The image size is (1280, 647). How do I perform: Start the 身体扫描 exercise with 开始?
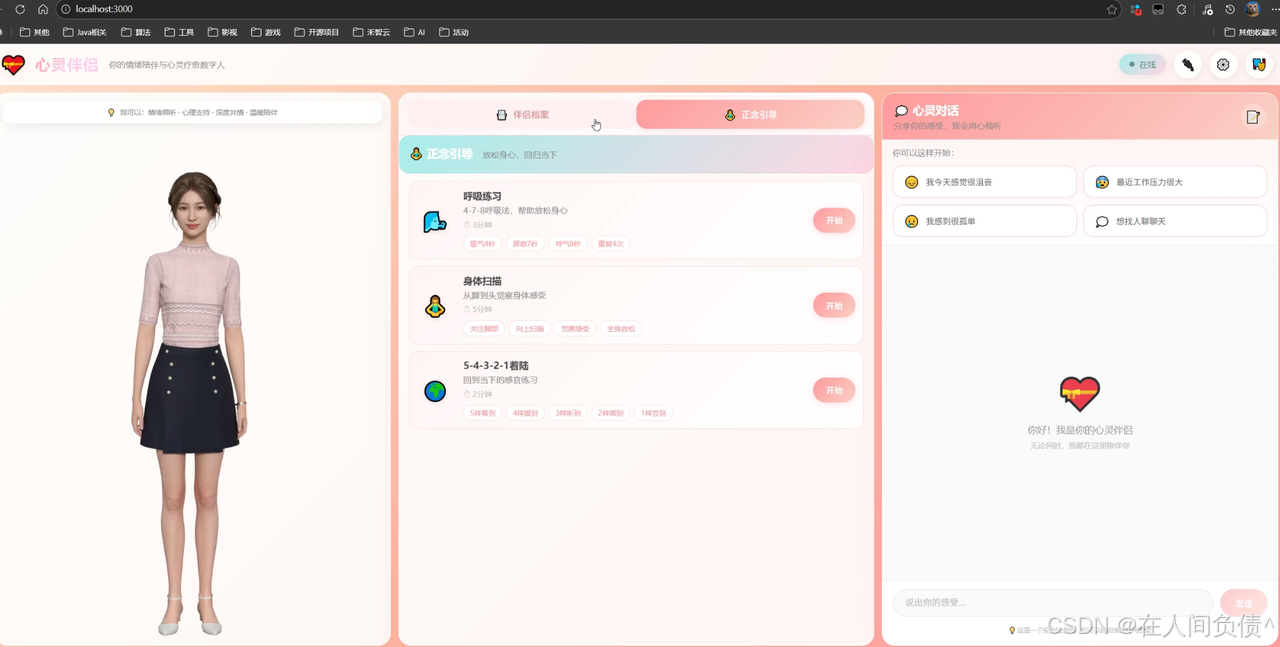coord(833,306)
